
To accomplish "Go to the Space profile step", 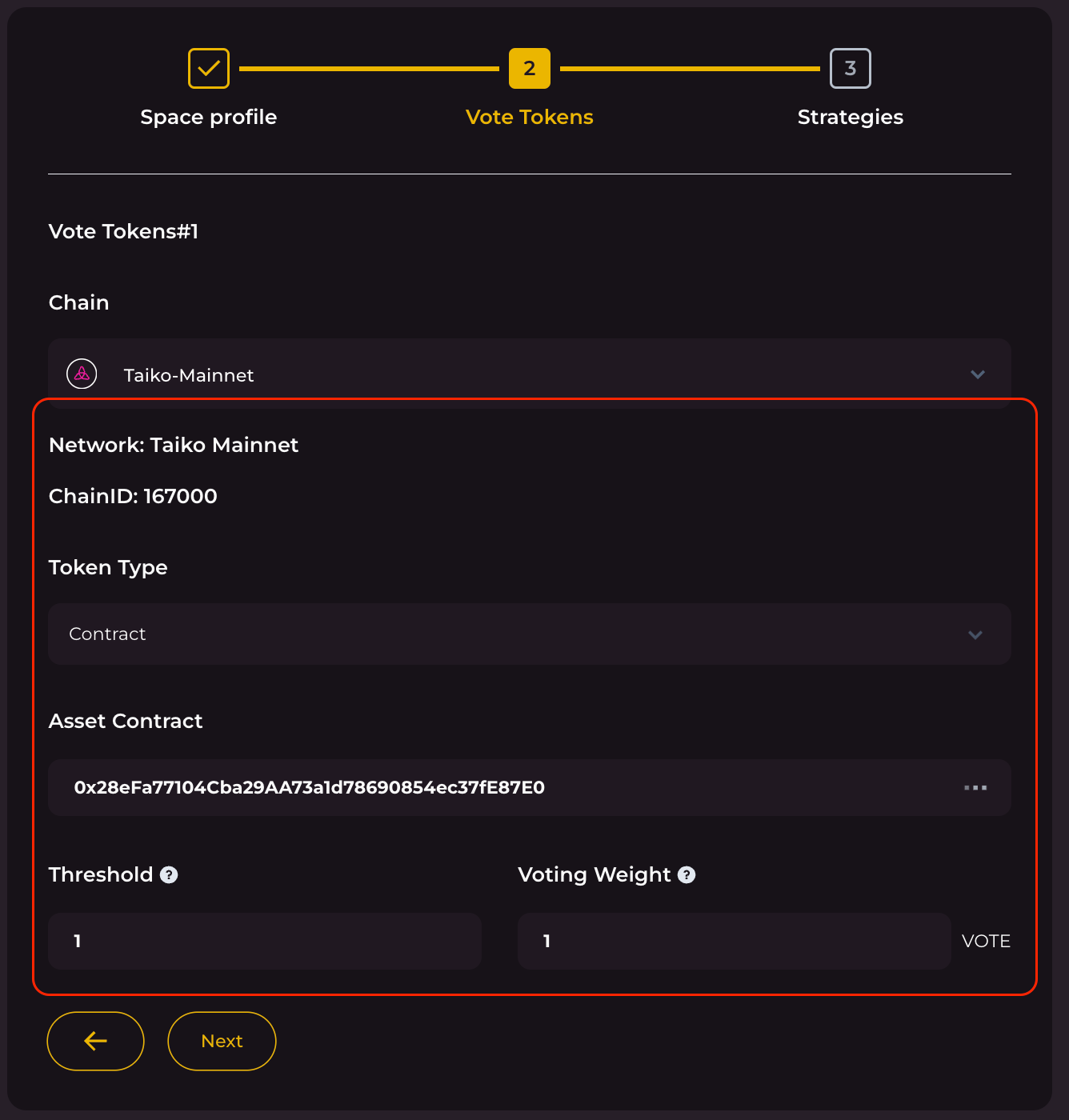I will [209, 117].
